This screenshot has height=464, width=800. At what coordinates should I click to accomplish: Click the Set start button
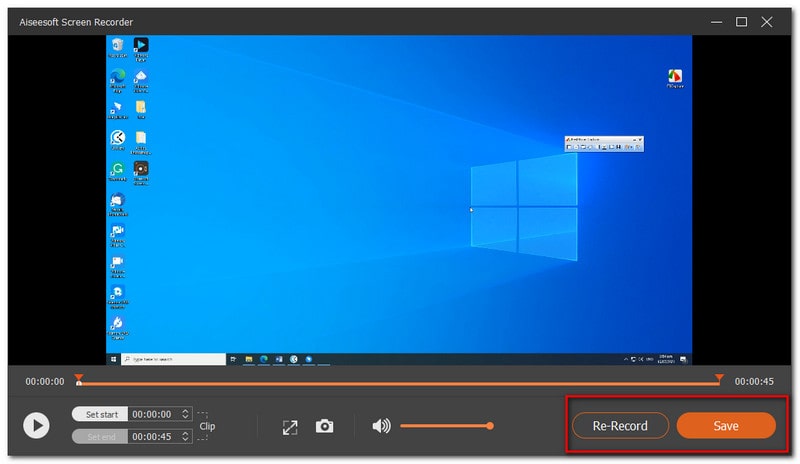pos(100,414)
